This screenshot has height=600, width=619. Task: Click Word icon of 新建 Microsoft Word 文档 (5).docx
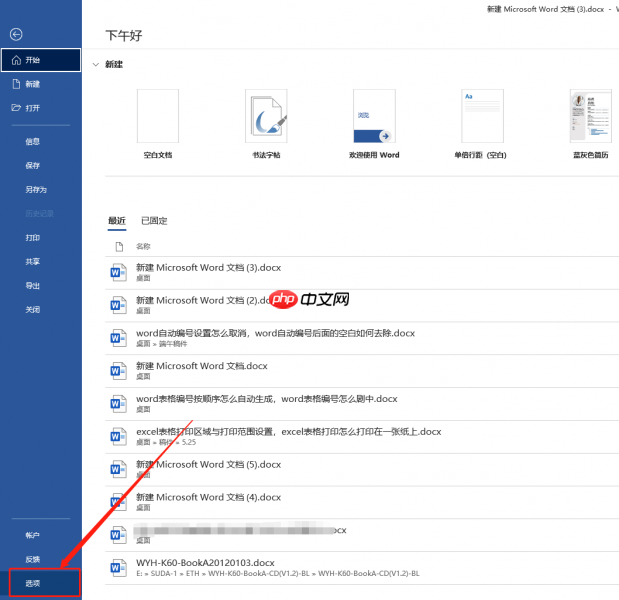(118, 469)
